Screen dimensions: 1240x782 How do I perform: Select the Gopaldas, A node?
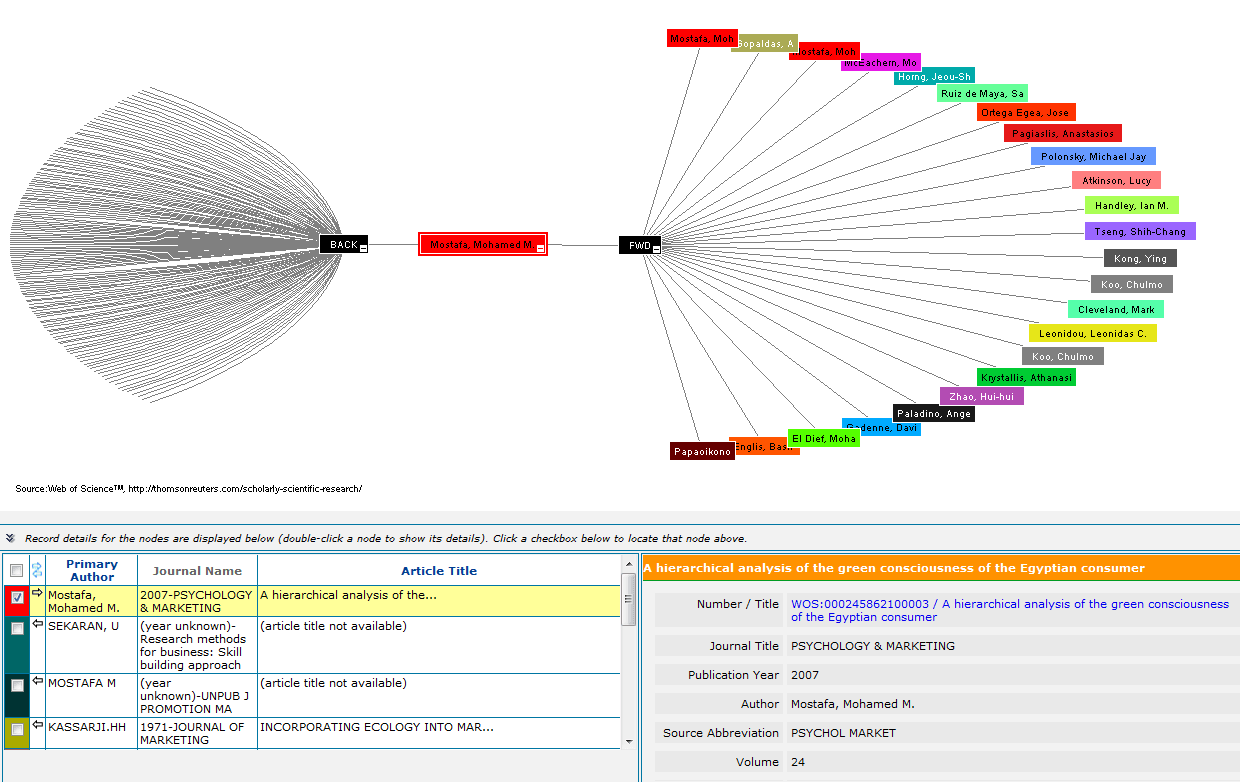tap(765, 44)
